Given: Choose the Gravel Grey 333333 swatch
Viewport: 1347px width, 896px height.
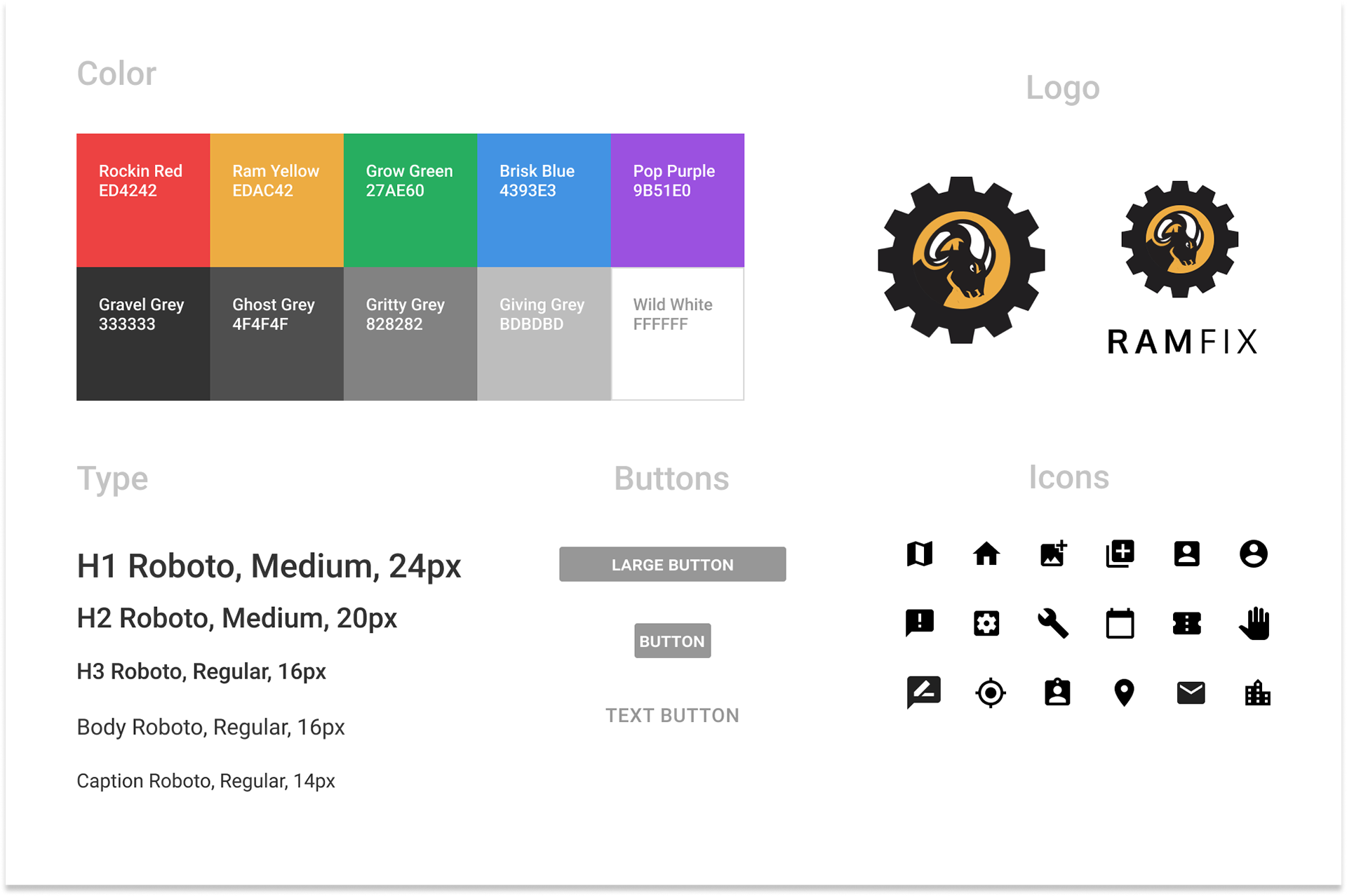Looking at the screenshot, I should (143, 334).
